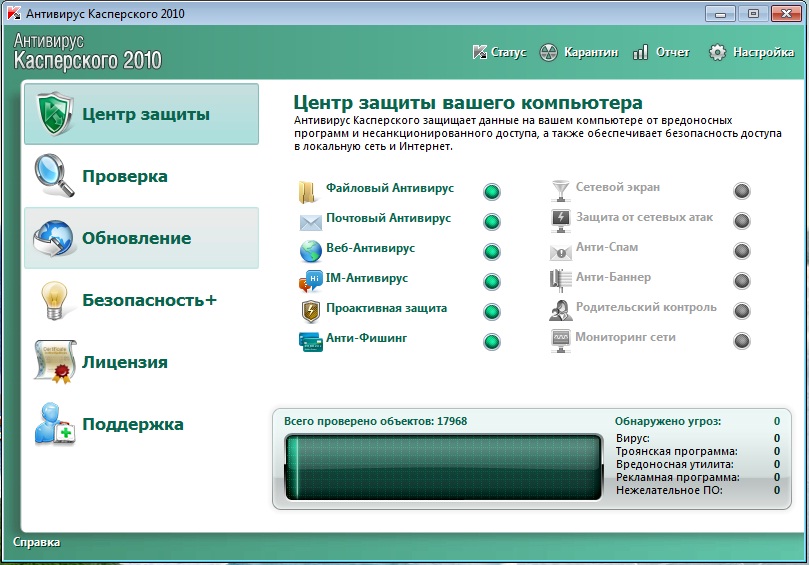The image size is (809, 565).
Task: Open Карантин text link
Action: tap(591, 52)
